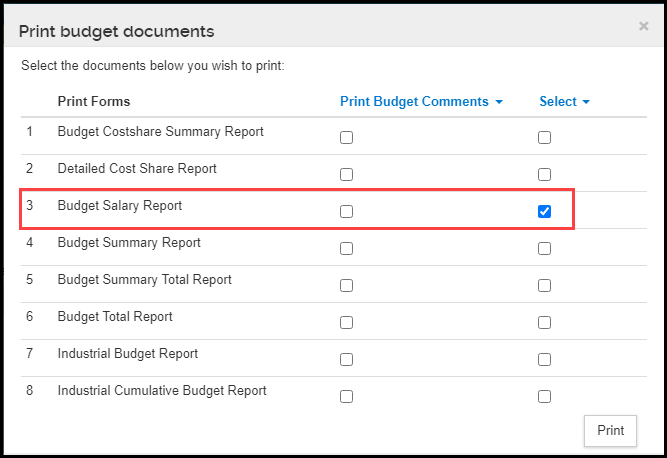Check Select for Budget Summary Total Report
Screen dimensions: 667x458
(544, 285)
